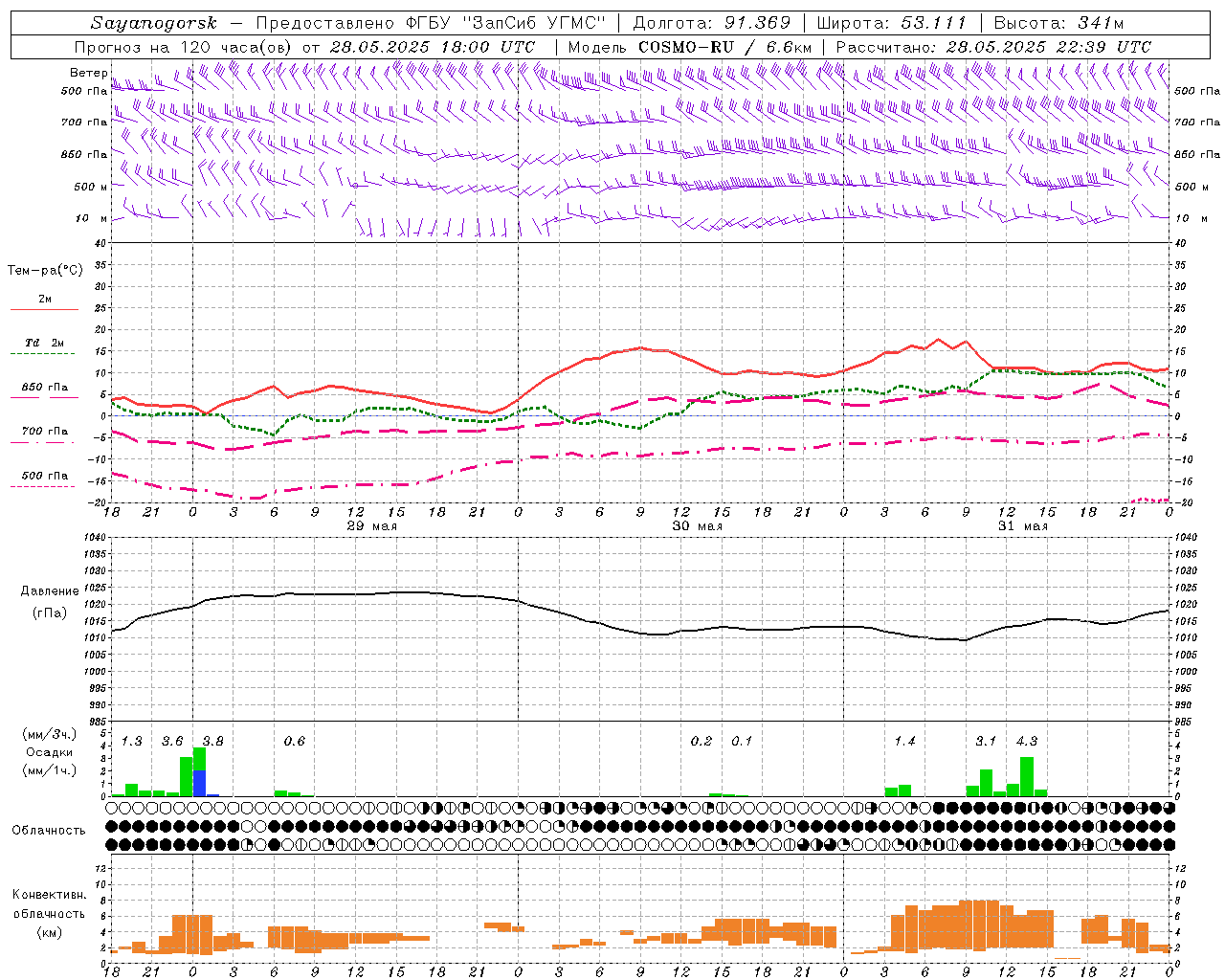Click the 'Облачность' cloudiness label
1225x980 pixels.
pos(49,830)
